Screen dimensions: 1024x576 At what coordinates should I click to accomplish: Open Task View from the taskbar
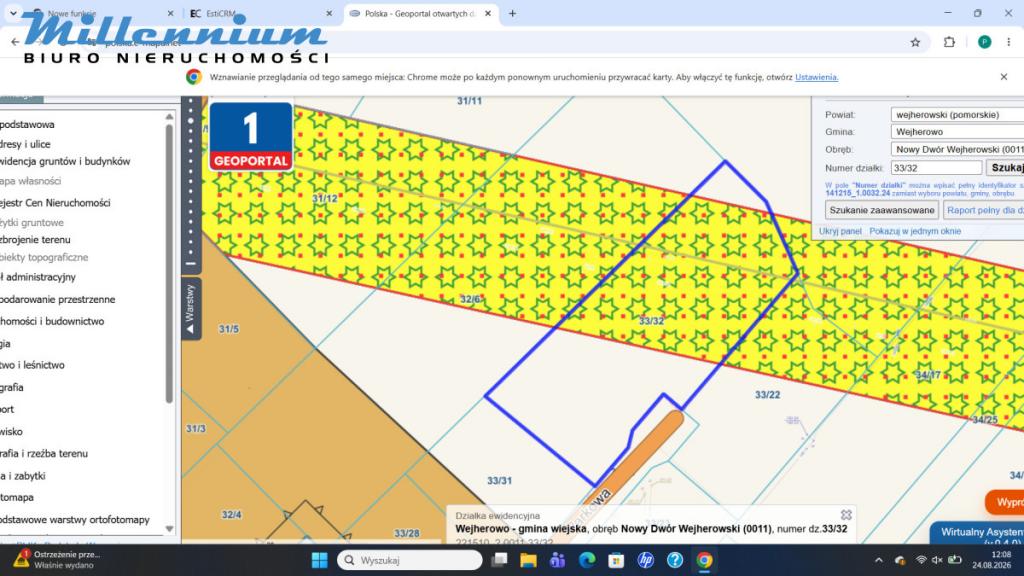pyautogui.click(x=500, y=560)
